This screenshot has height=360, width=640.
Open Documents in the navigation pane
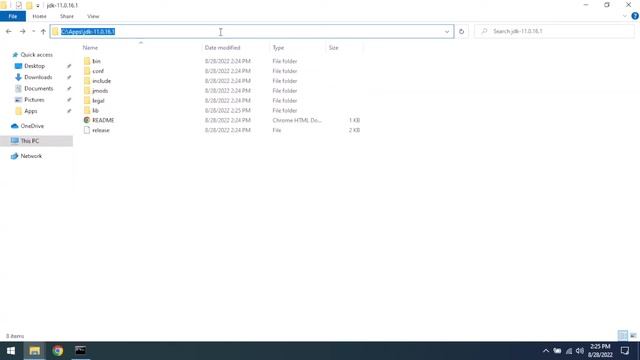tap(38, 89)
